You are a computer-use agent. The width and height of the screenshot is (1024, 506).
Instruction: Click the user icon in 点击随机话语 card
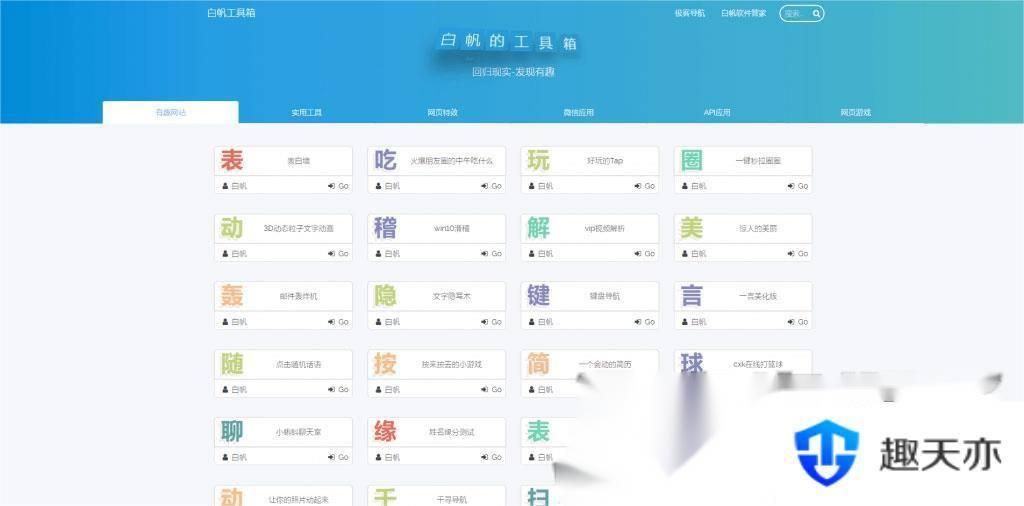(x=225, y=390)
